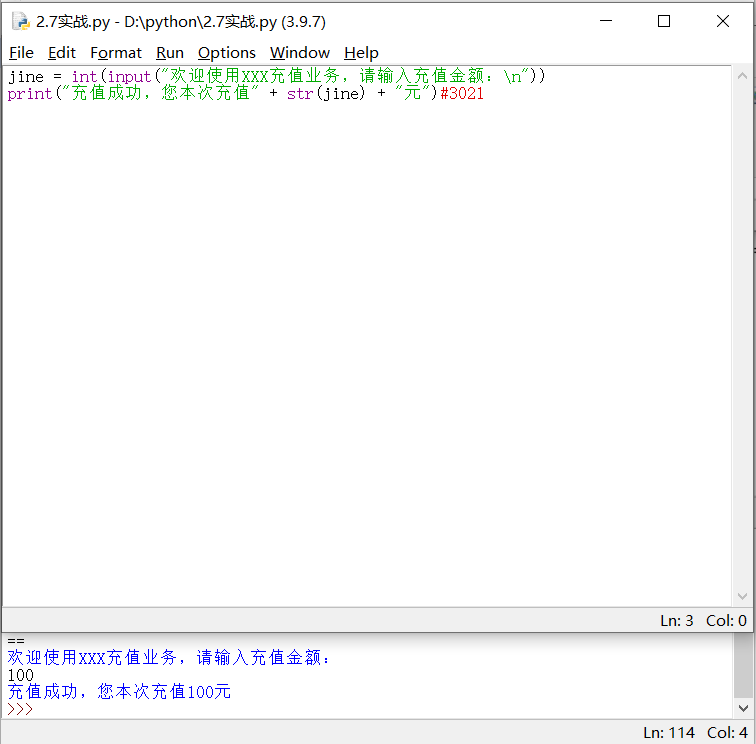Viewport: 756px width, 744px height.
Task: Click the "充值成功，您本次充值" string in editor
Action: (161, 93)
